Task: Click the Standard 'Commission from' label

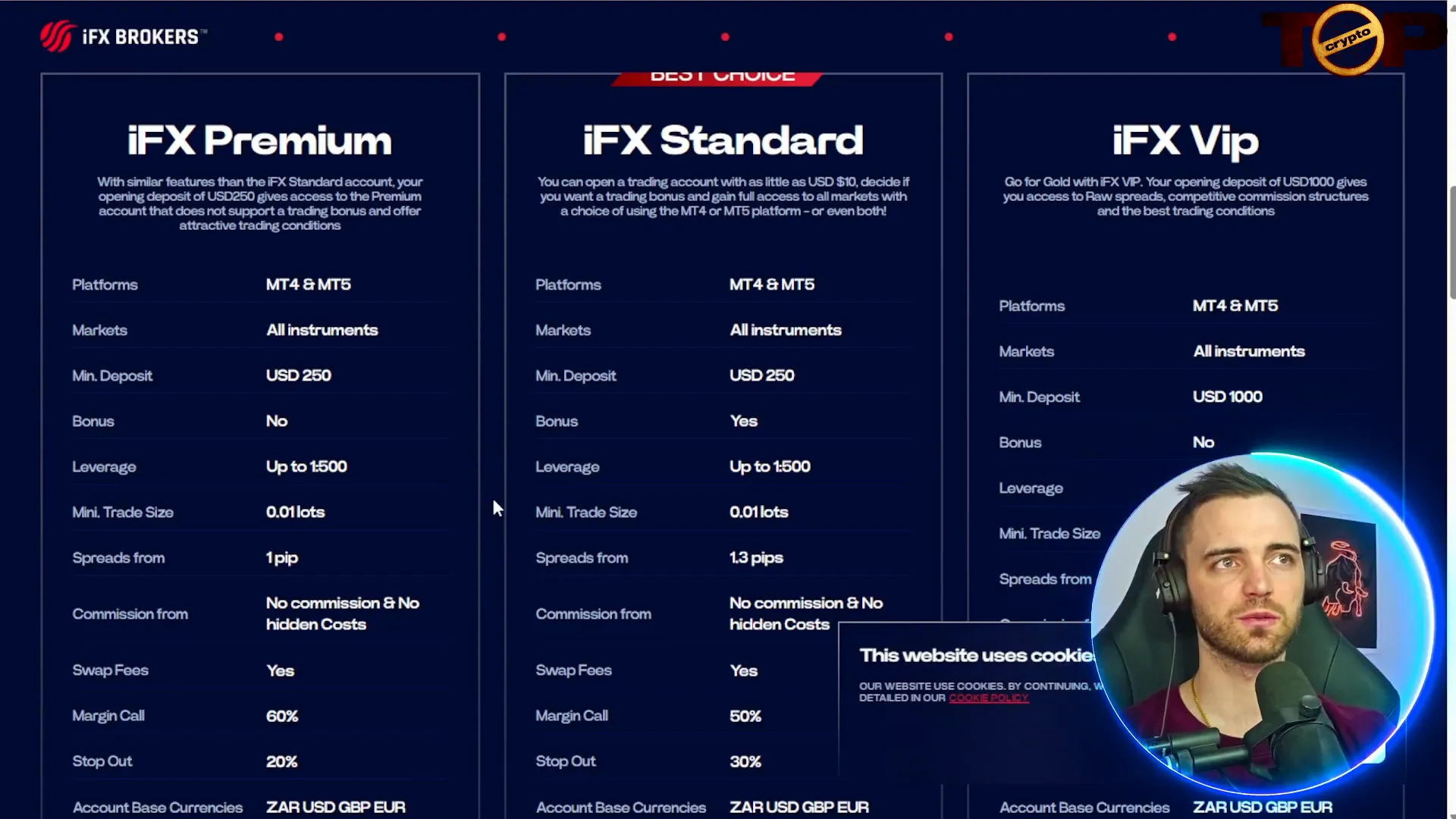Action: click(x=593, y=614)
